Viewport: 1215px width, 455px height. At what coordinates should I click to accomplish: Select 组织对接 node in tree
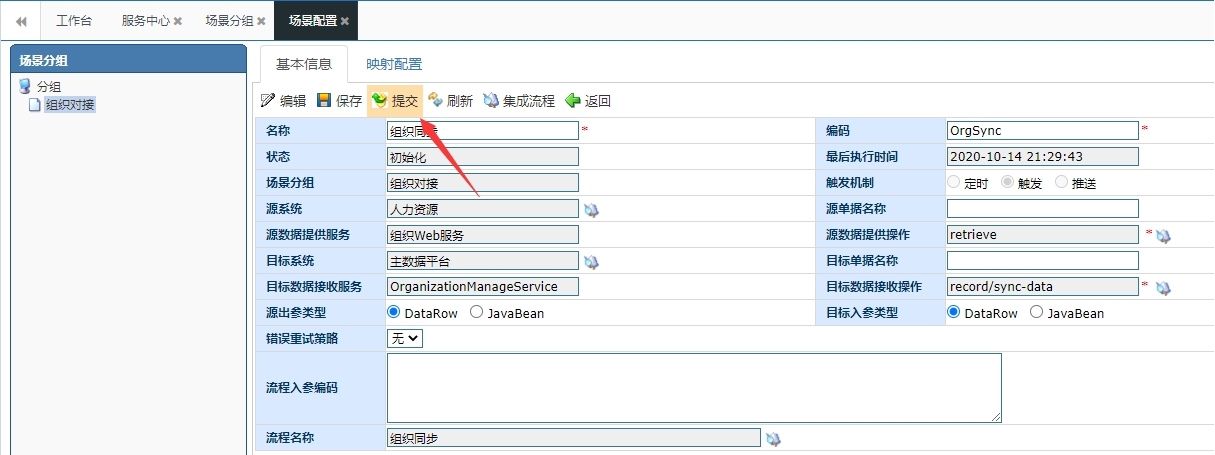[x=70, y=105]
